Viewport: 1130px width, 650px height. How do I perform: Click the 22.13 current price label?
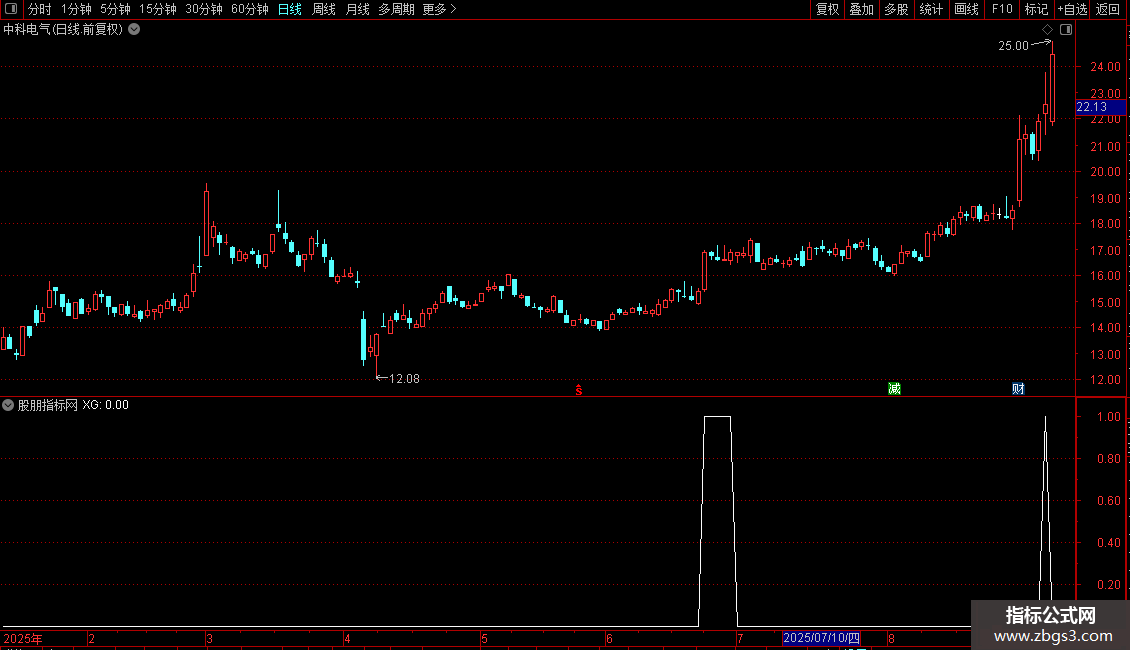coord(1100,107)
